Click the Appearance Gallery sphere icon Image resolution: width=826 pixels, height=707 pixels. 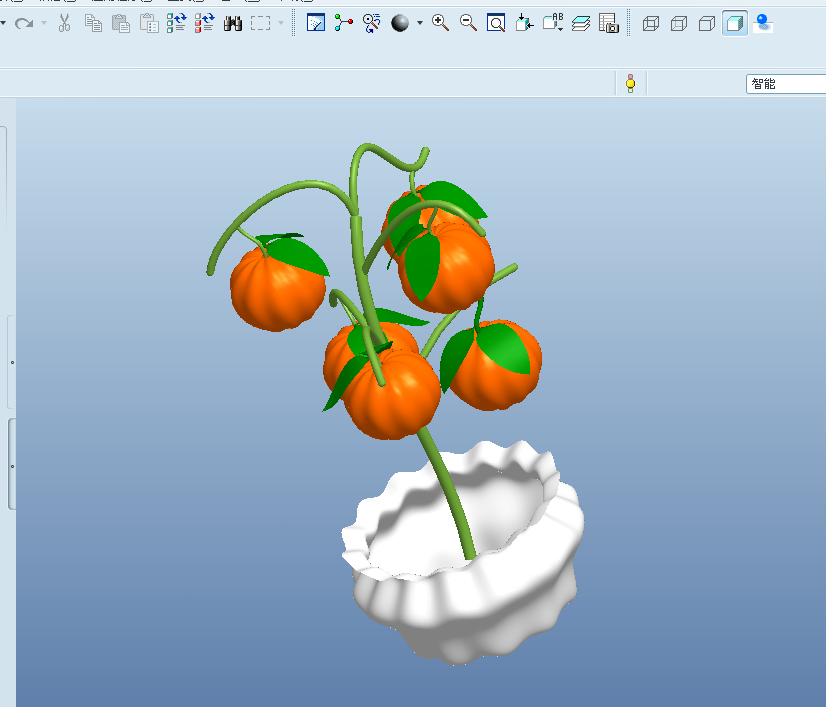400,23
